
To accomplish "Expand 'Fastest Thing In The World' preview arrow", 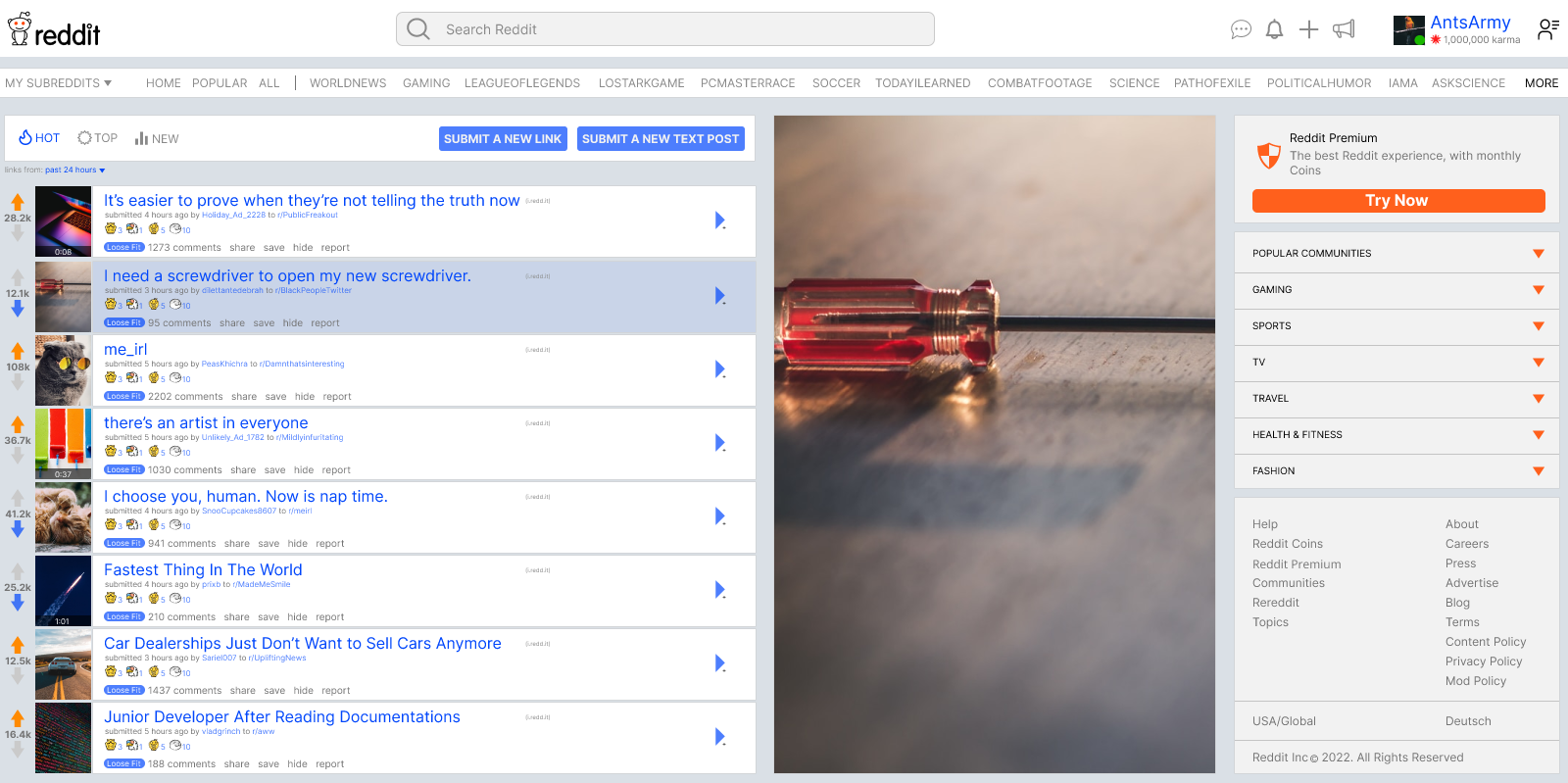I will click(x=720, y=590).
